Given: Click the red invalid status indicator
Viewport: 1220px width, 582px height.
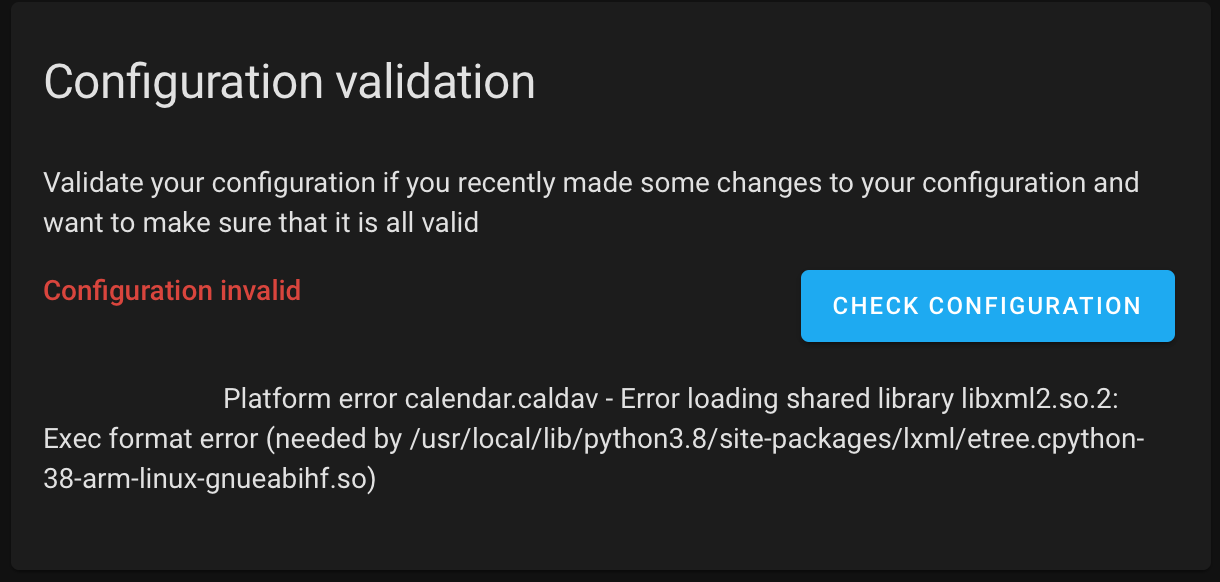Looking at the screenshot, I should pos(171,291).
